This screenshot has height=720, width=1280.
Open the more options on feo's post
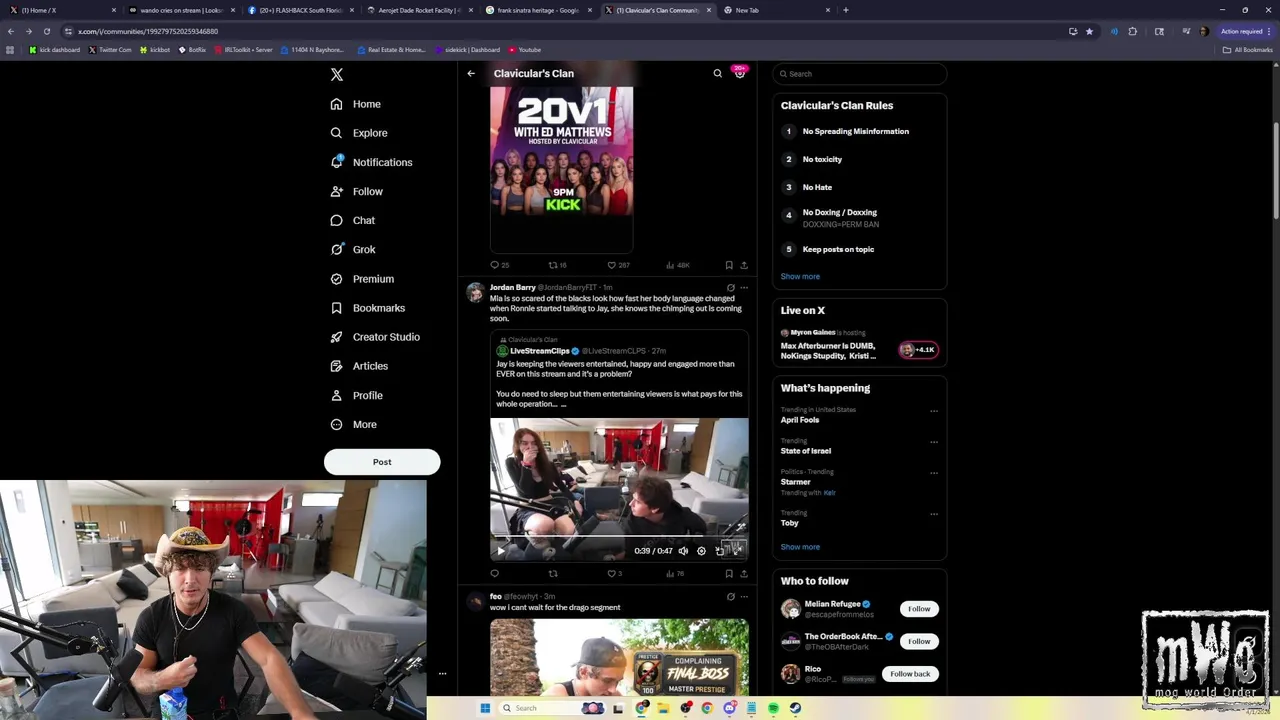(744, 597)
